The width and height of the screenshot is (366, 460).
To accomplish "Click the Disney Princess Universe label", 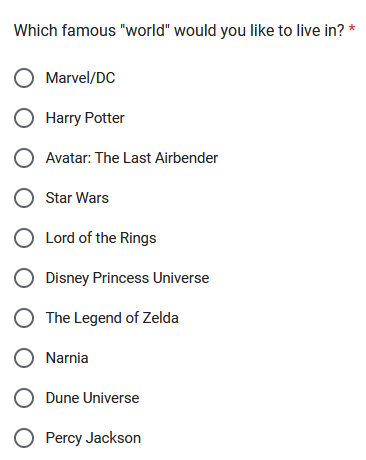I will point(127,278).
